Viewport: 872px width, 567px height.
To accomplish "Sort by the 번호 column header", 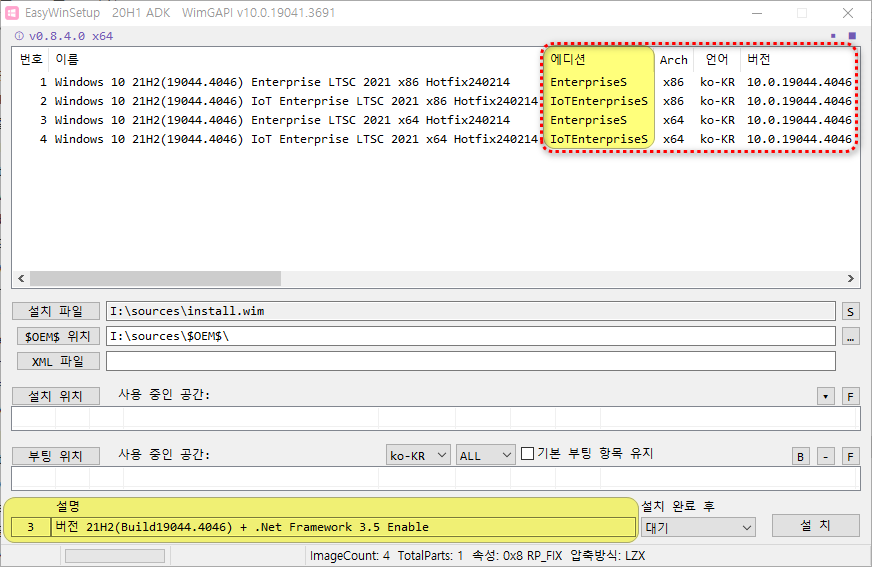I will 31,59.
